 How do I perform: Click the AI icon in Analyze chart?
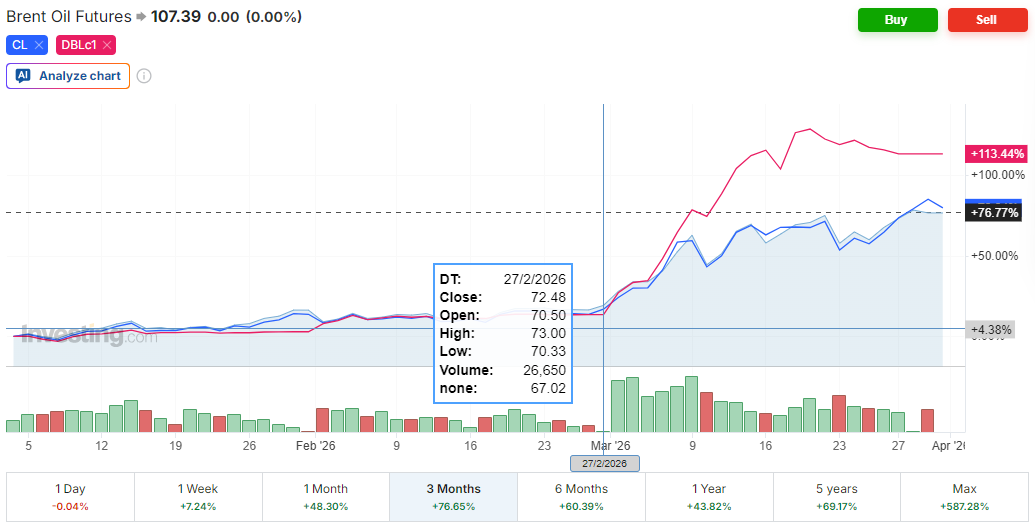click(x=23, y=76)
